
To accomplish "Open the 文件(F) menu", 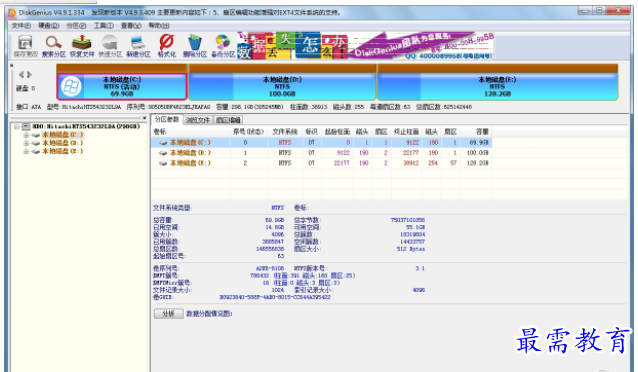I will point(21,26).
